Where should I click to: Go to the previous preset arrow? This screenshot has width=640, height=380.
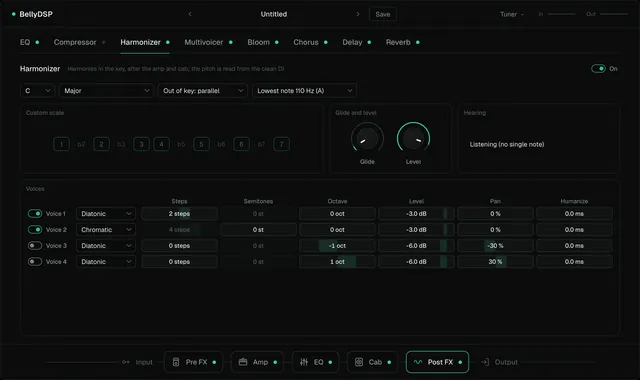tap(190, 14)
